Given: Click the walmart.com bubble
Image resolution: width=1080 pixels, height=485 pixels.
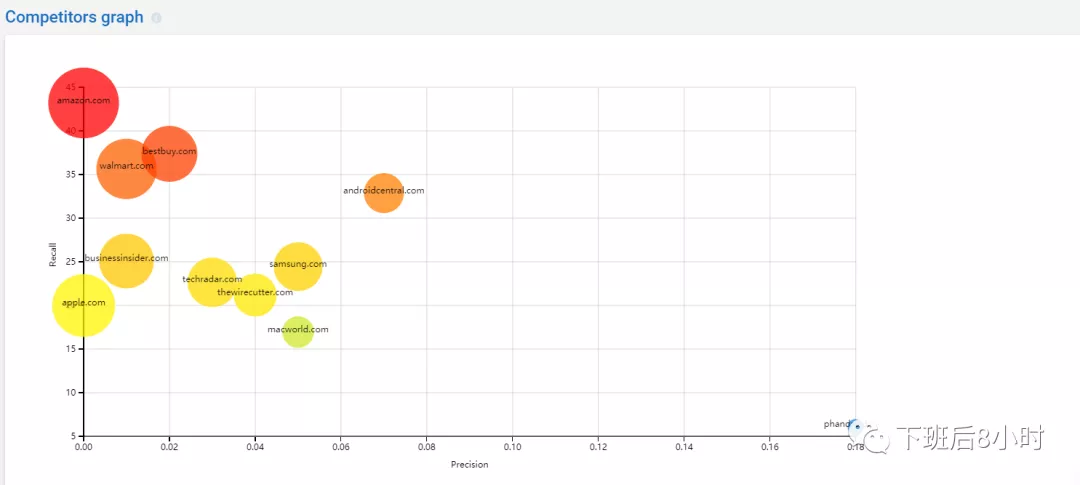Looking at the screenshot, I should click(x=126, y=168).
